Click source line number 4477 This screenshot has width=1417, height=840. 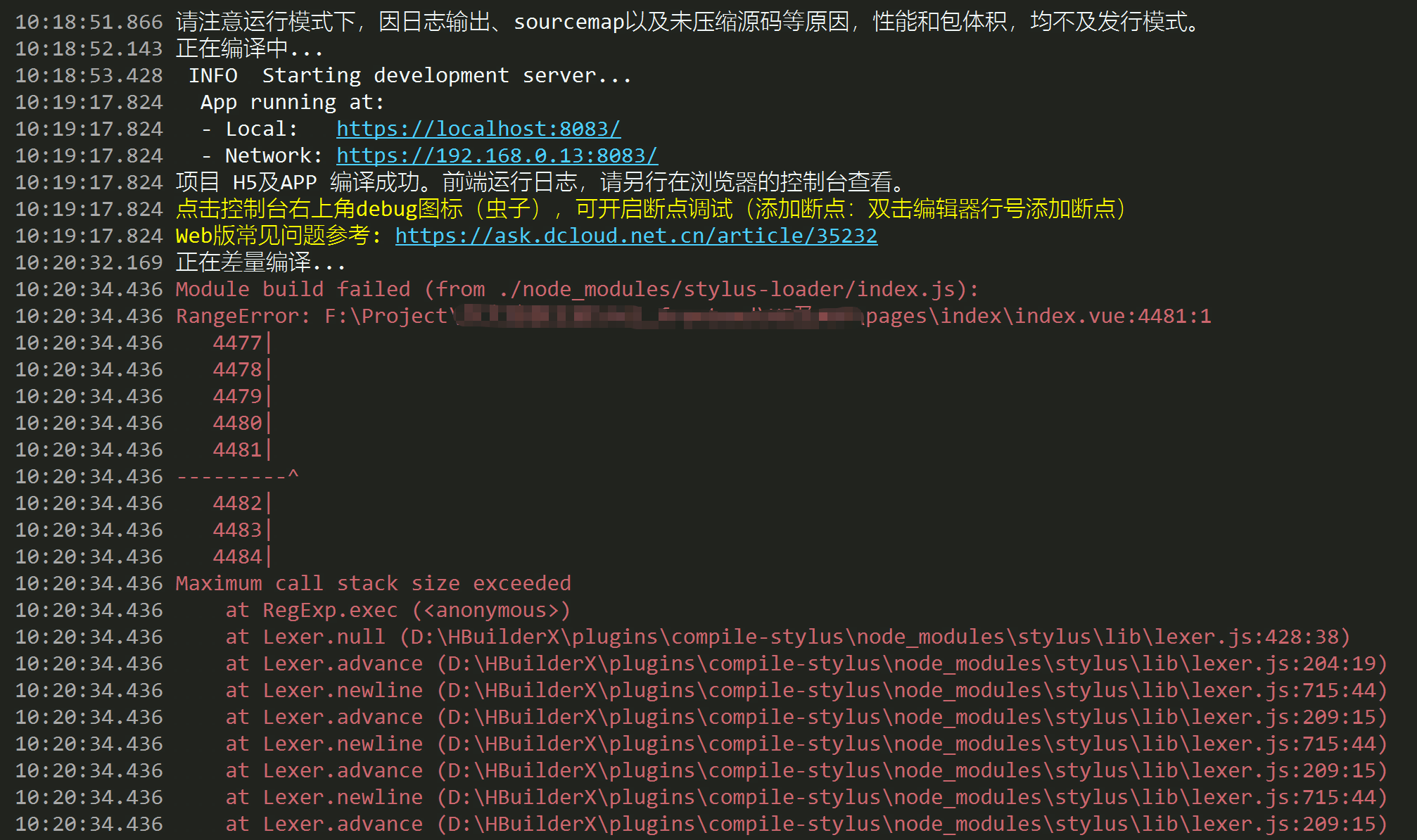coord(238,343)
